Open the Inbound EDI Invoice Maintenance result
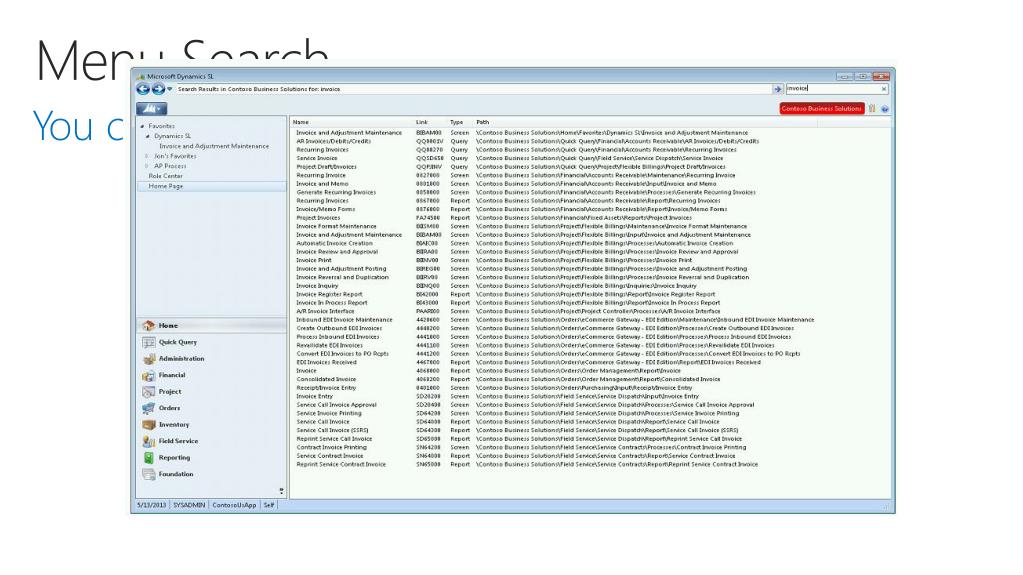This screenshot has height=575, width=1023. 344,320
